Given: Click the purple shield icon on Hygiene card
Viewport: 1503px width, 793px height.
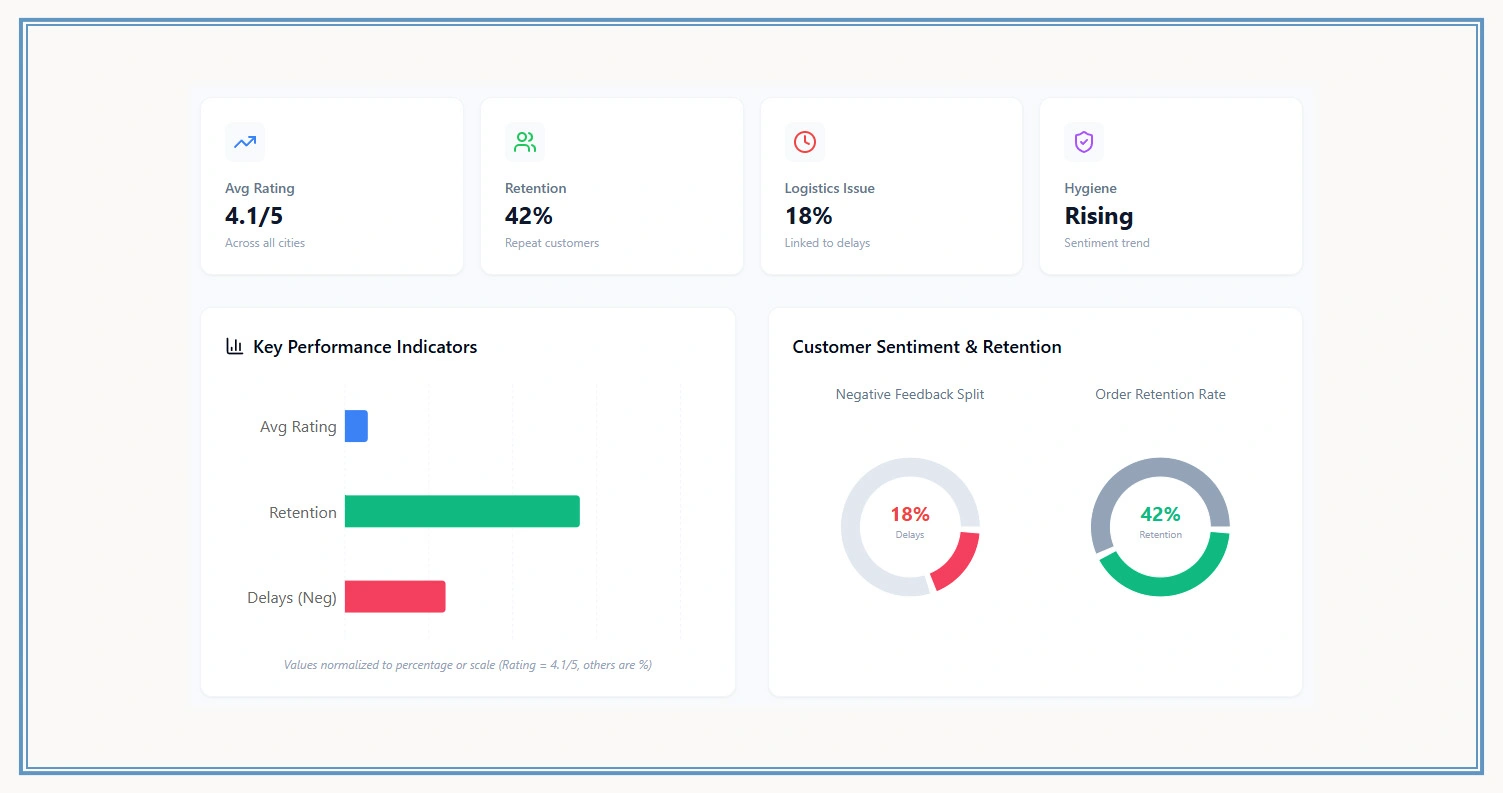Looking at the screenshot, I should 1084,142.
